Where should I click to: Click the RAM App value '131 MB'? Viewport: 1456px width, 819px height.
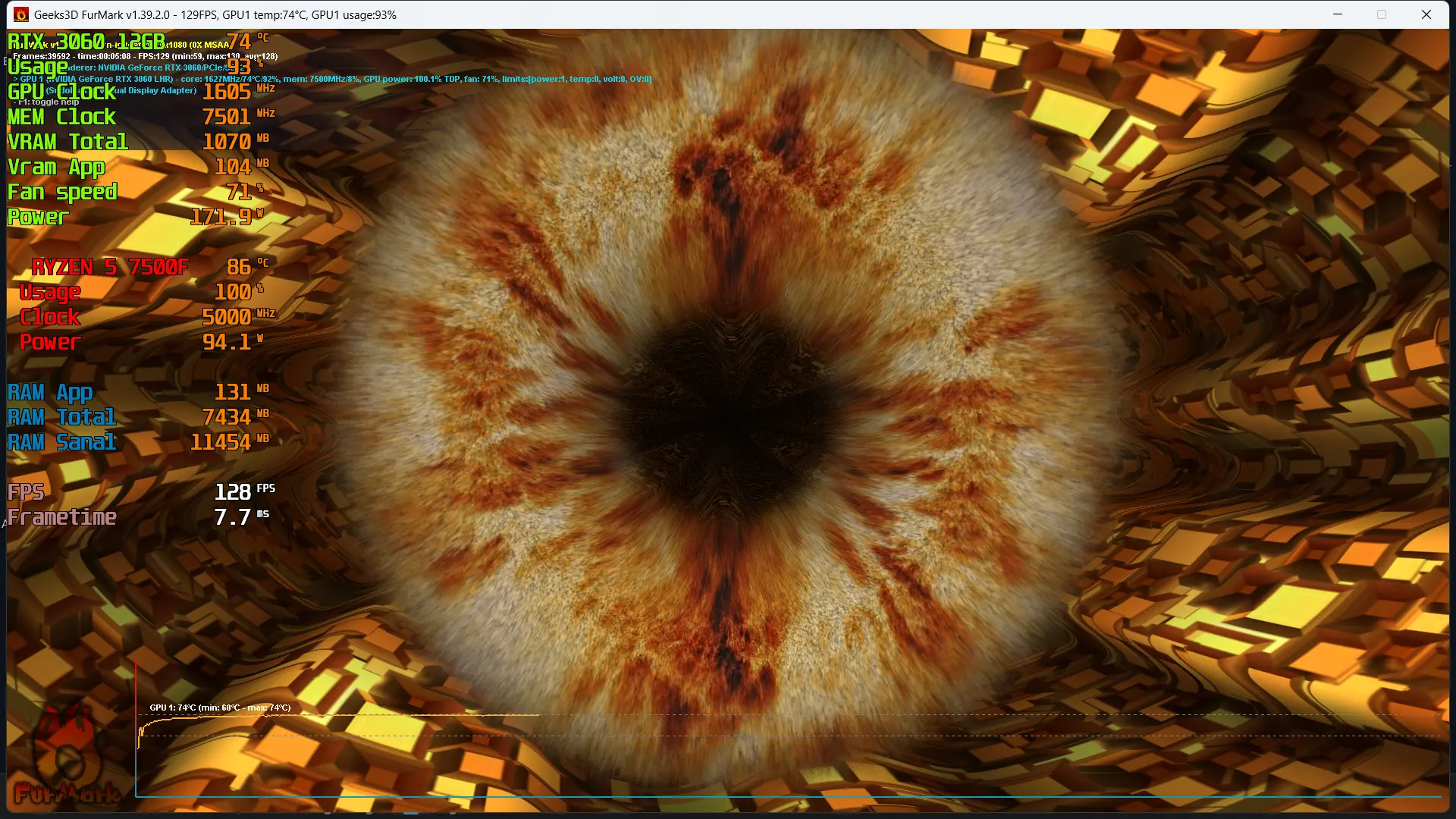242,392
